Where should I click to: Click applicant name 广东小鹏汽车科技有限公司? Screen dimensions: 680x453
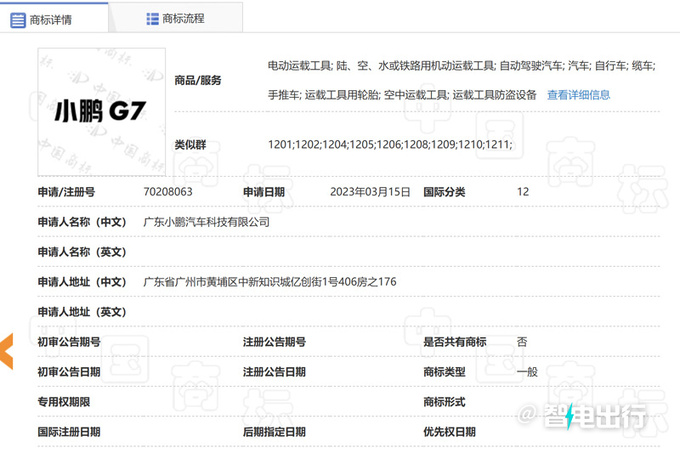207,221
